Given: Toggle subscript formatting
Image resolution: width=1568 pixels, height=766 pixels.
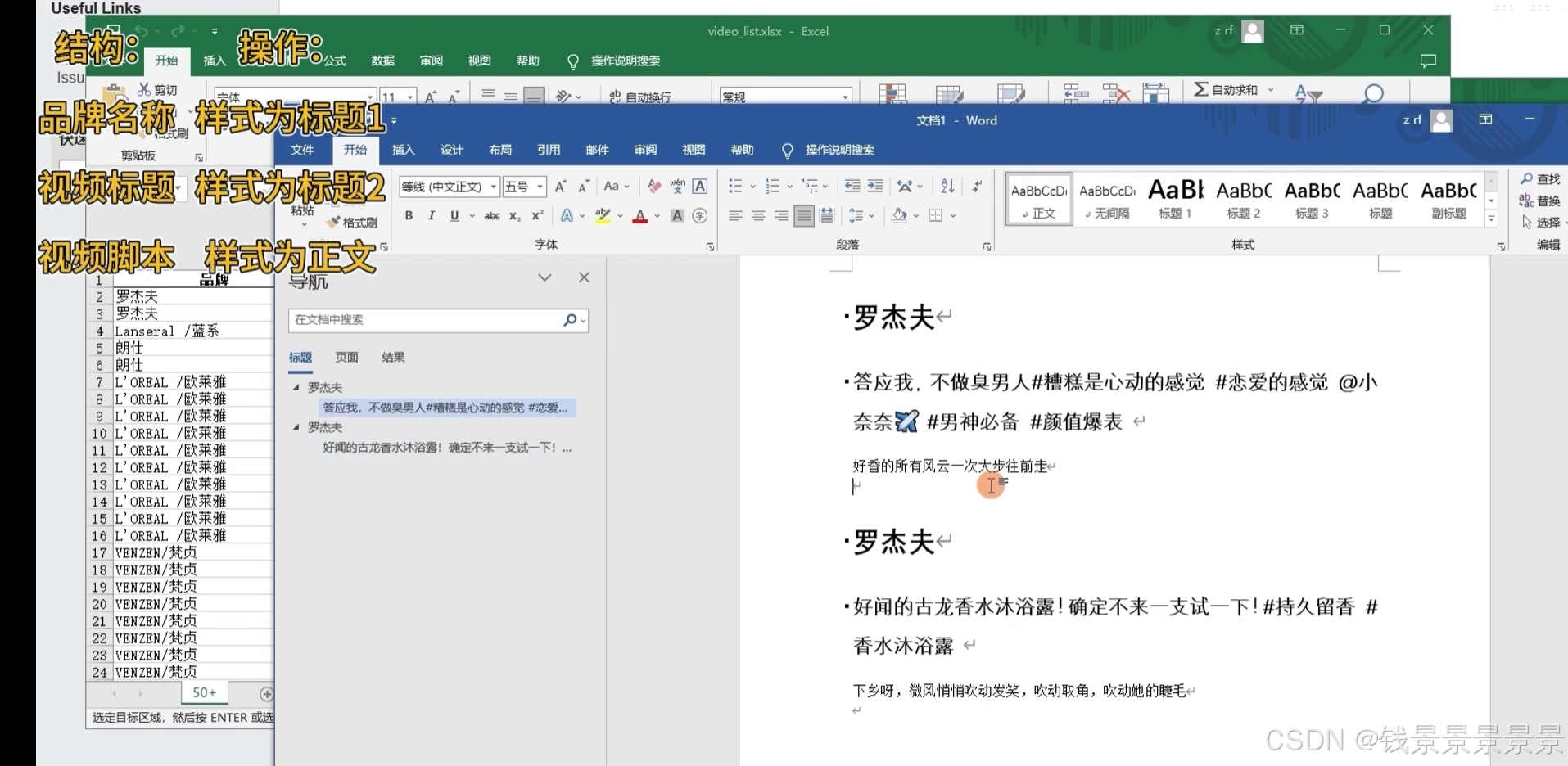Looking at the screenshot, I should click(514, 216).
